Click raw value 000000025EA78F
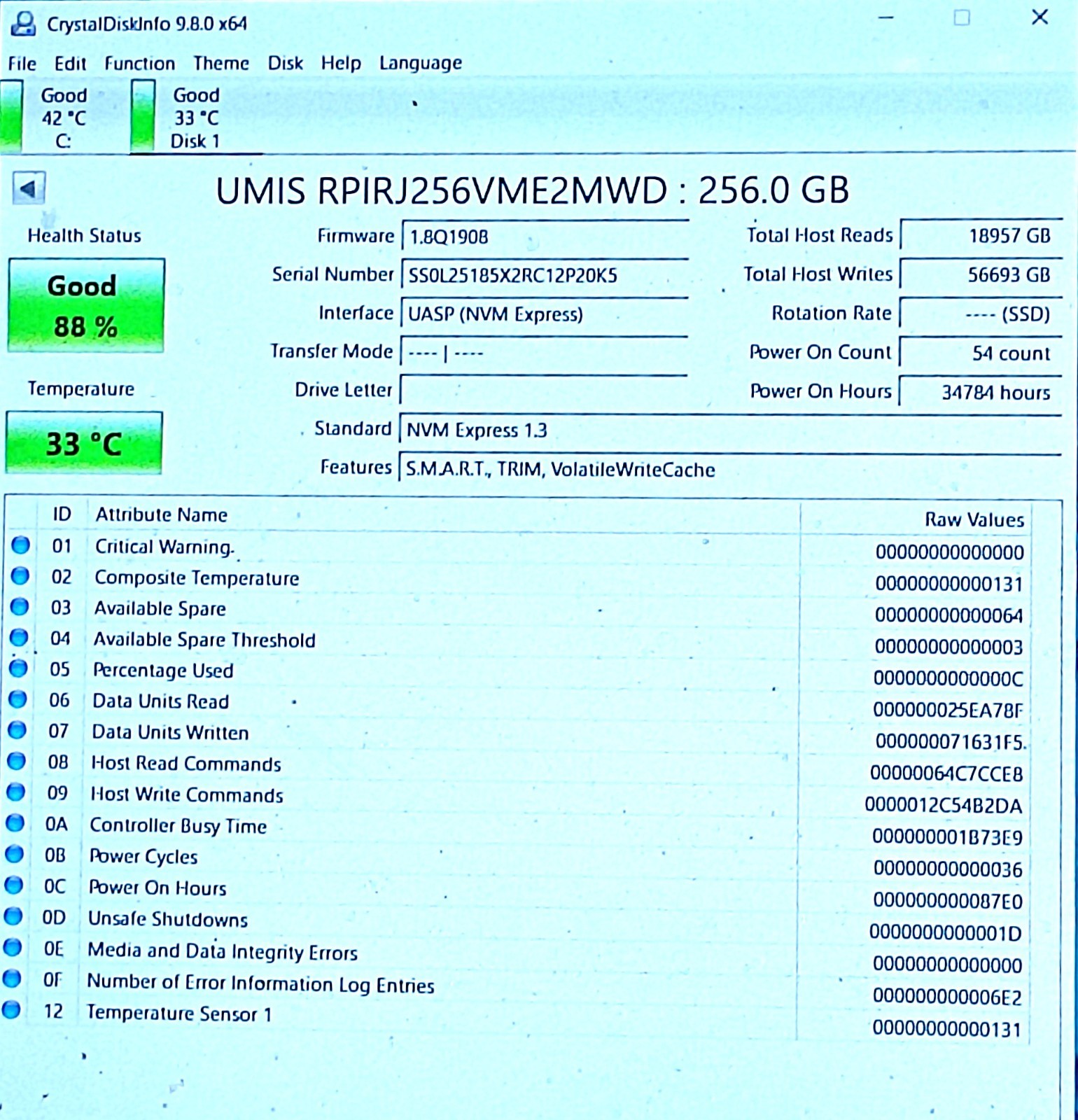Image resolution: width=1078 pixels, height=1120 pixels. pos(948,710)
